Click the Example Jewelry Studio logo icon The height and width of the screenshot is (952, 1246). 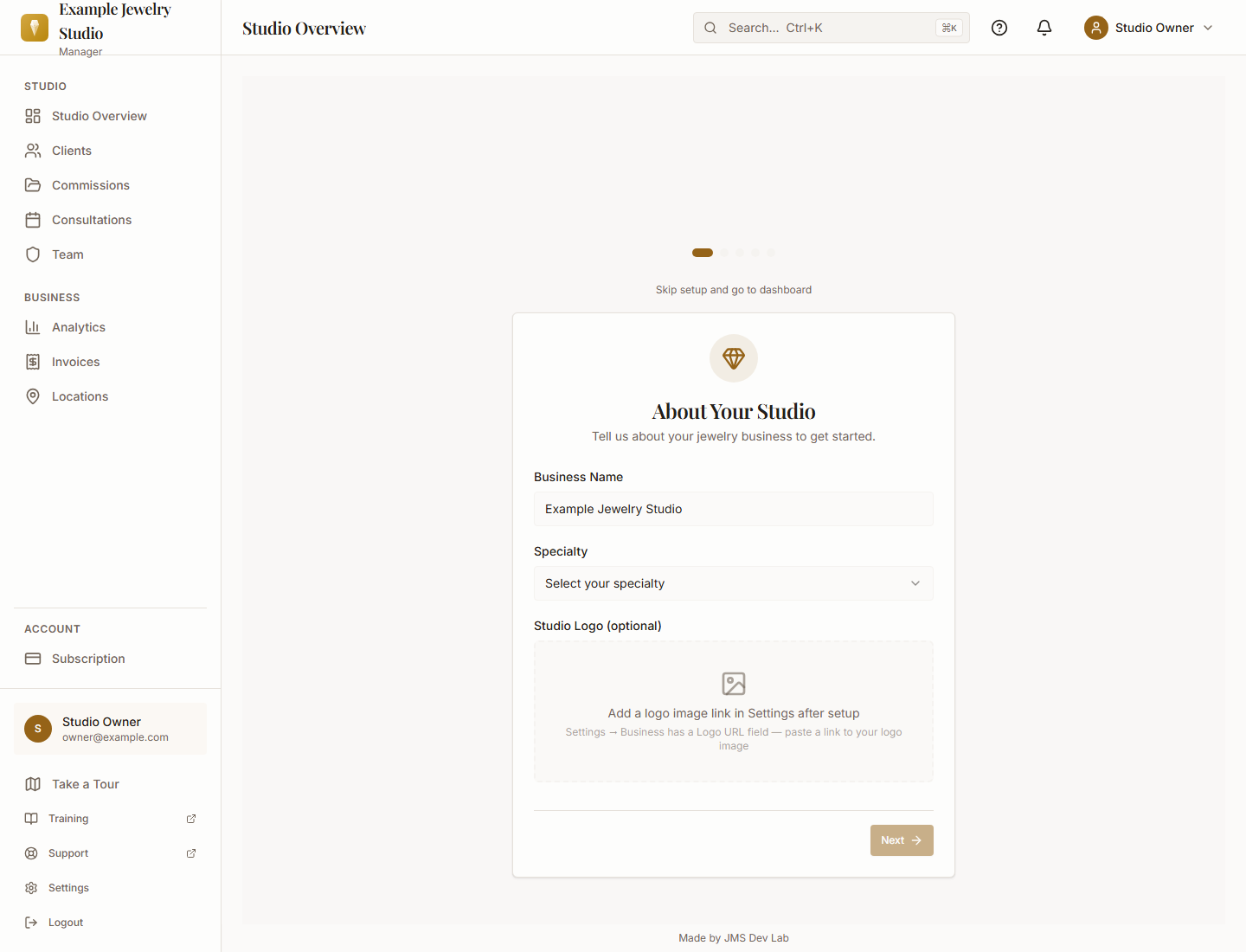click(35, 28)
